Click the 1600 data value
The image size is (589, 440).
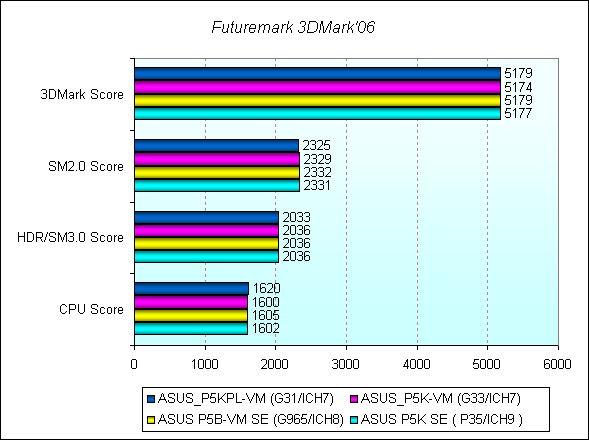(x=266, y=302)
